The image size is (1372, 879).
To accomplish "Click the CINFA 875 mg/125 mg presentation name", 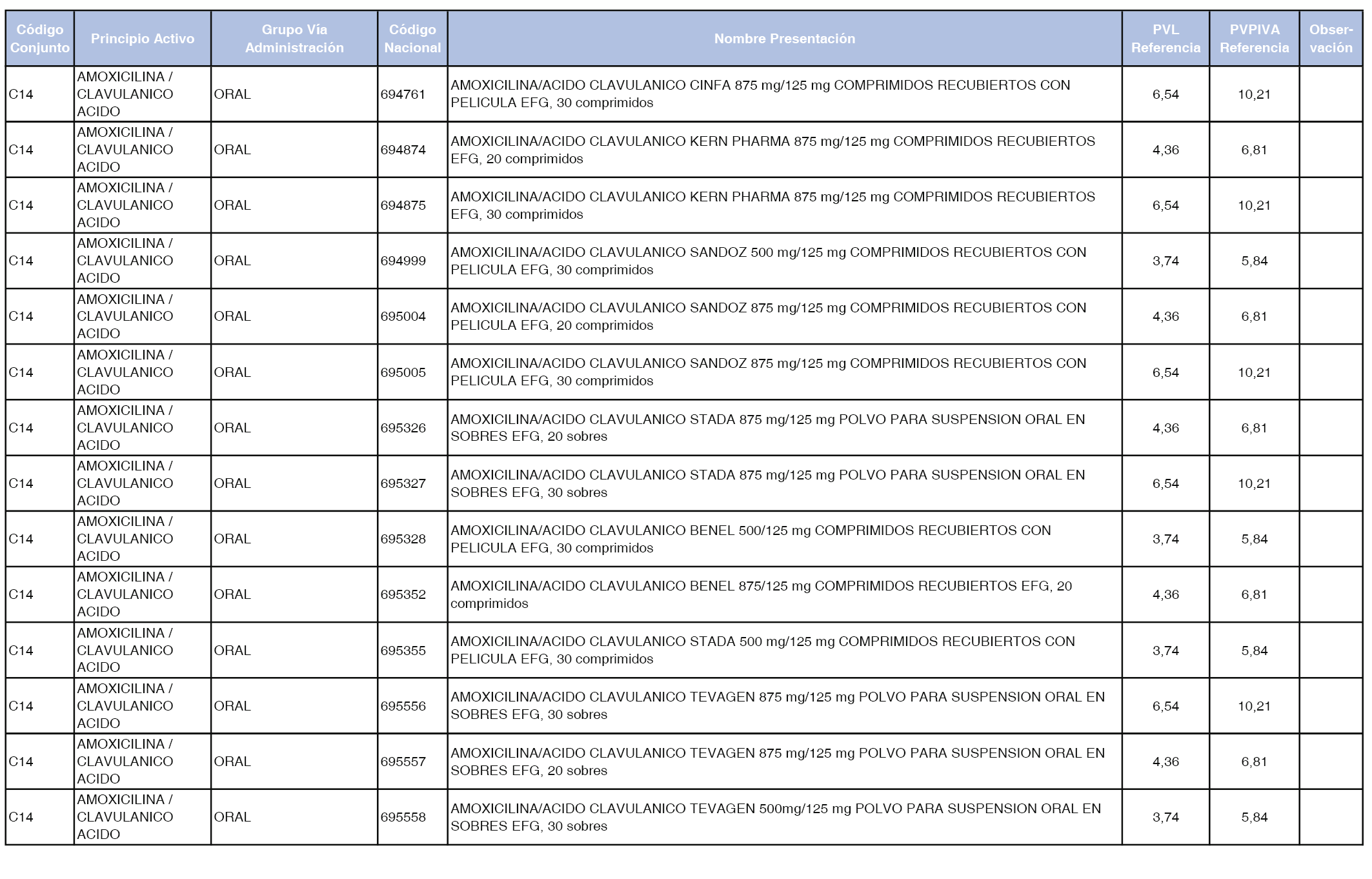I will tap(760, 94).
